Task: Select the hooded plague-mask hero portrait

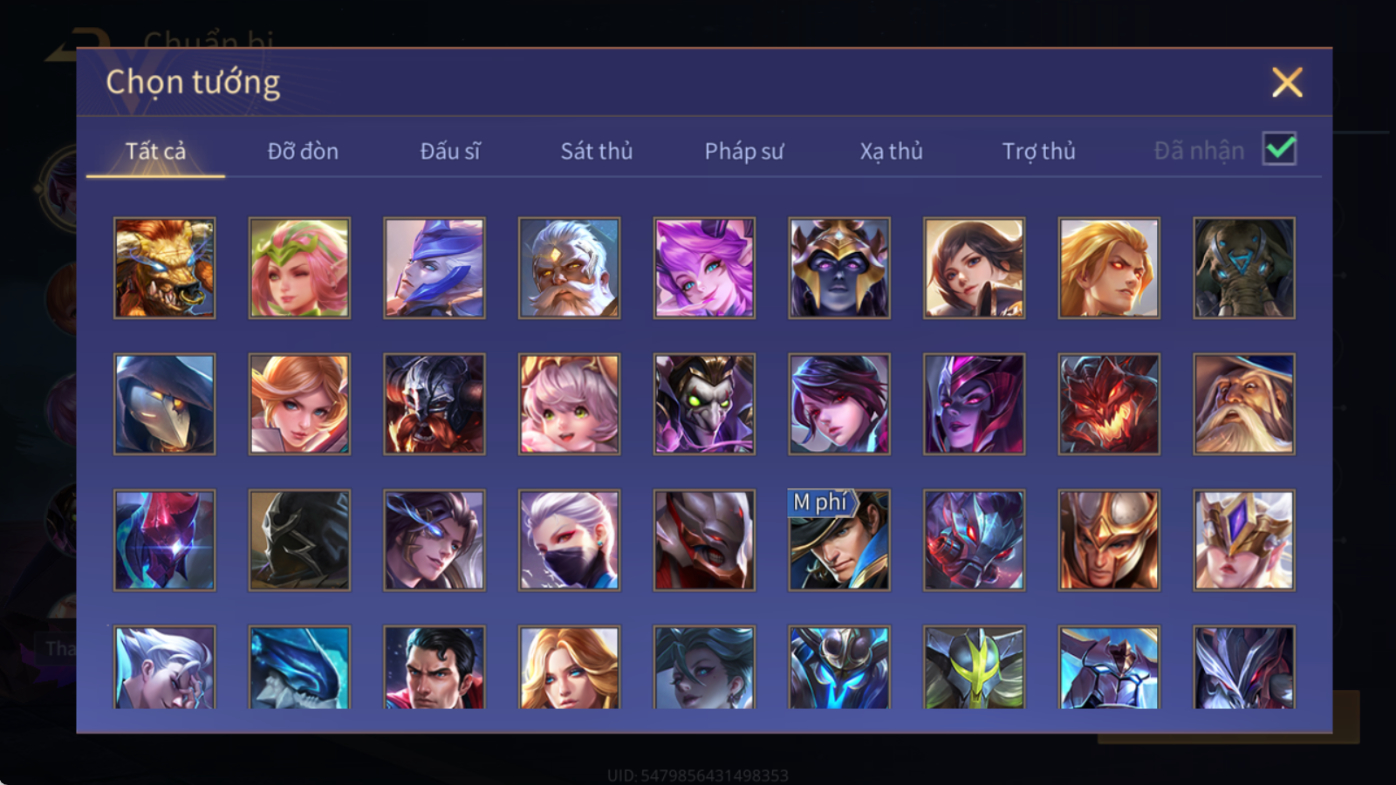Action: 165,404
